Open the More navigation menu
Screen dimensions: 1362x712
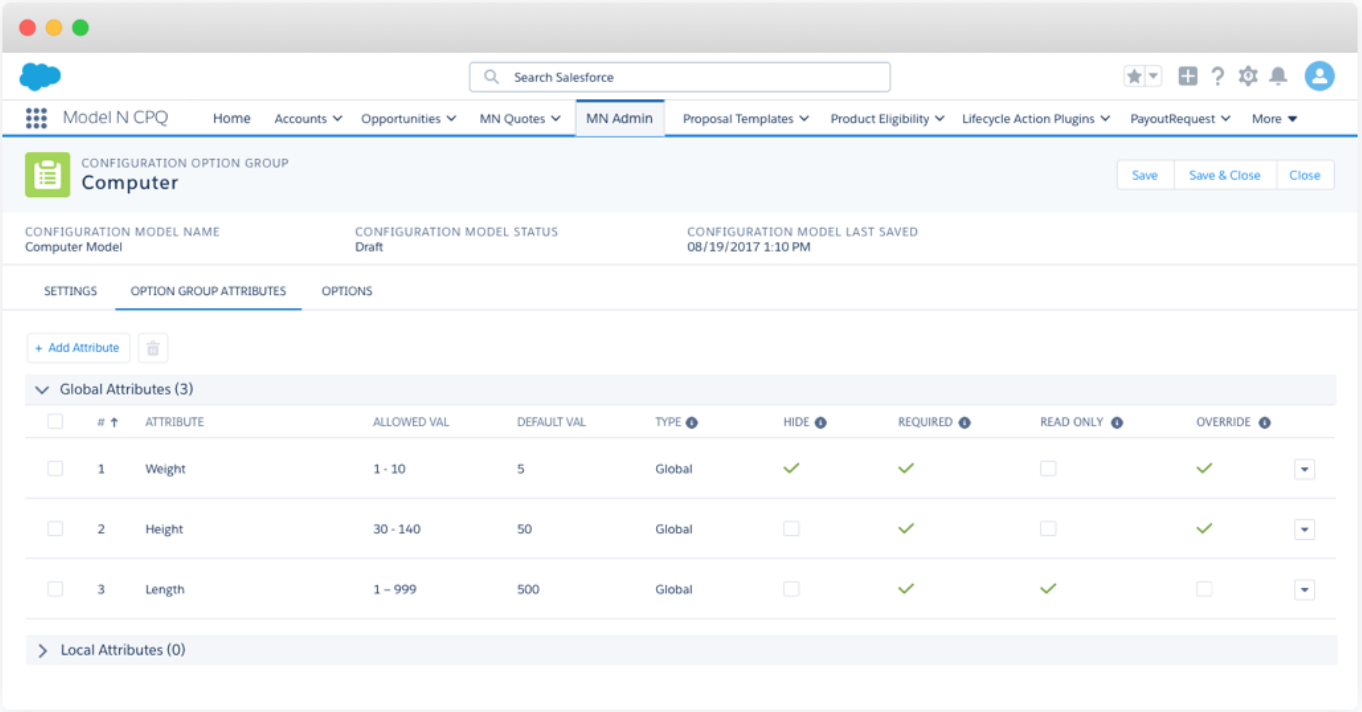(1275, 119)
